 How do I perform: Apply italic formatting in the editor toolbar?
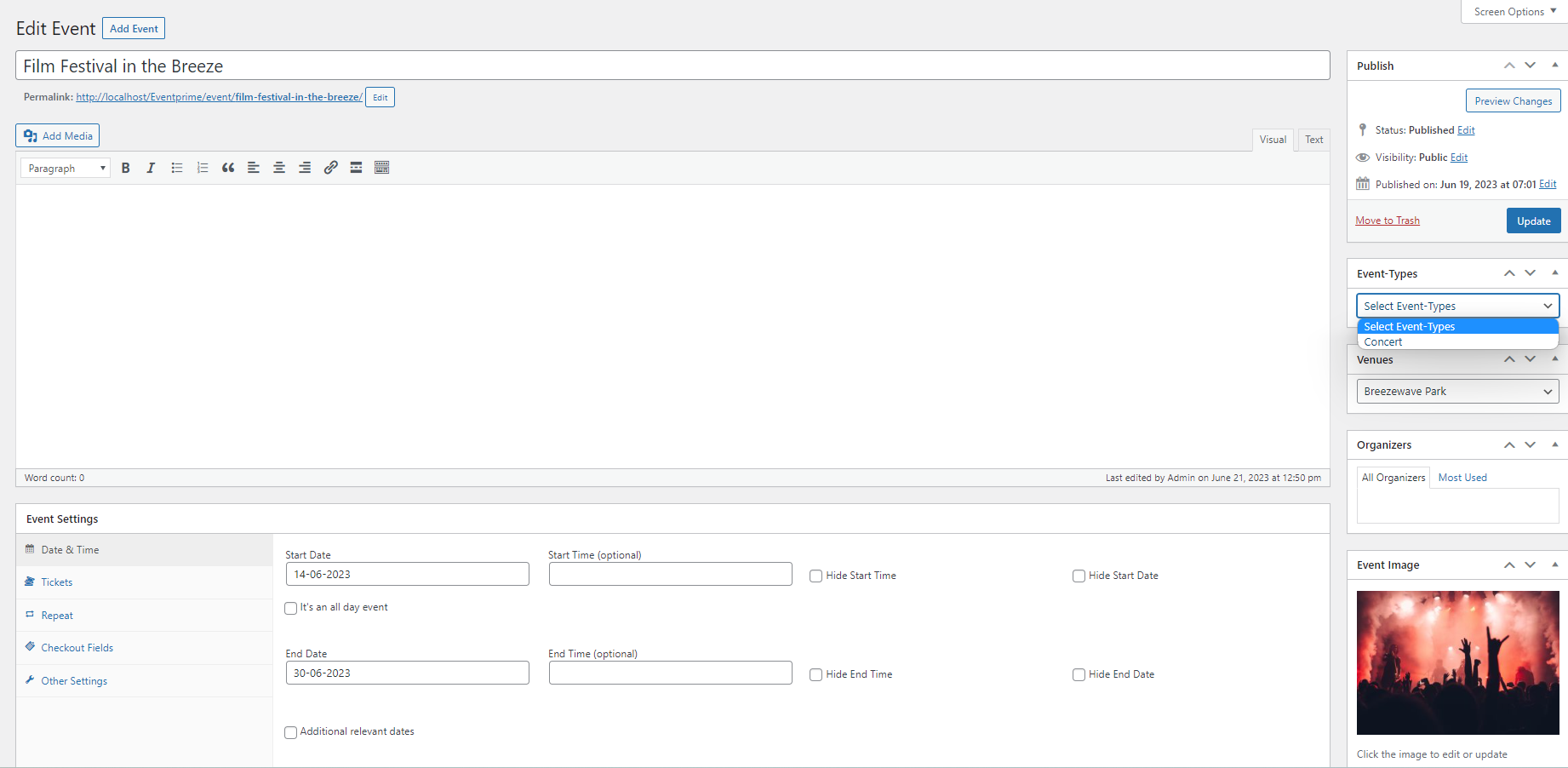(x=151, y=168)
